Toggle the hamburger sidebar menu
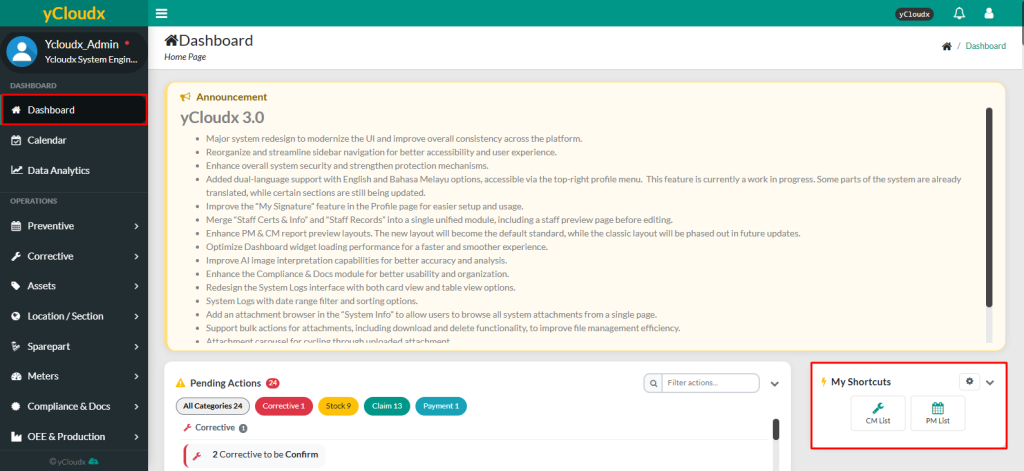Image resolution: width=1024 pixels, height=471 pixels. tap(162, 13)
